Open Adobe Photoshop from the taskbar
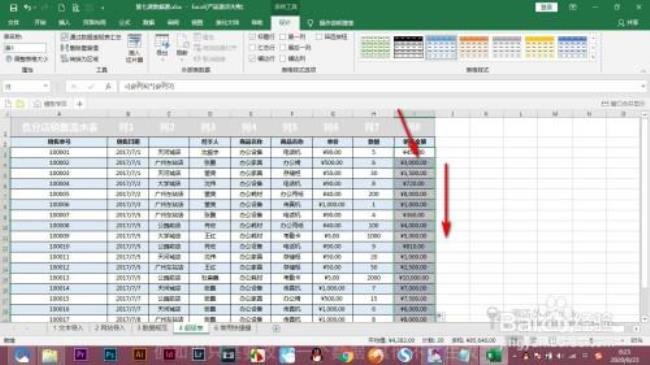This screenshot has height=365, width=650. pos(110,355)
